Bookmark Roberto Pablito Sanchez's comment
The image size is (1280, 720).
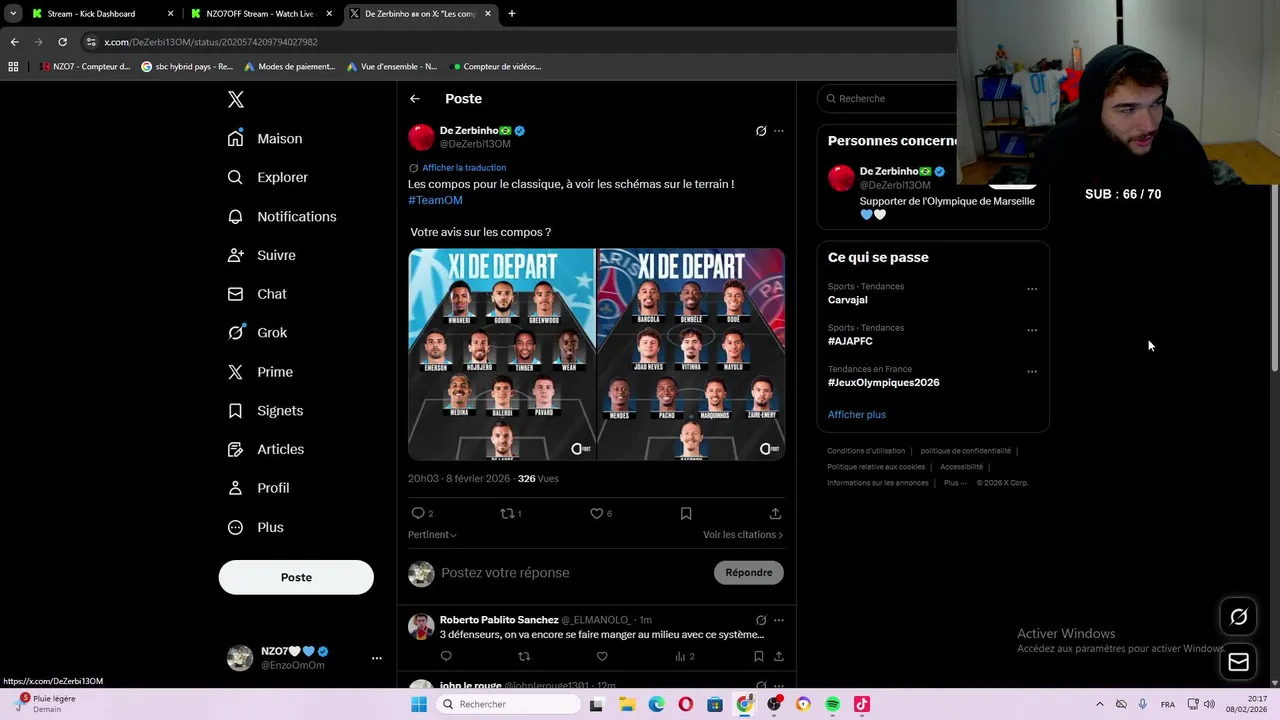pyautogui.click(x=758, y=656)
